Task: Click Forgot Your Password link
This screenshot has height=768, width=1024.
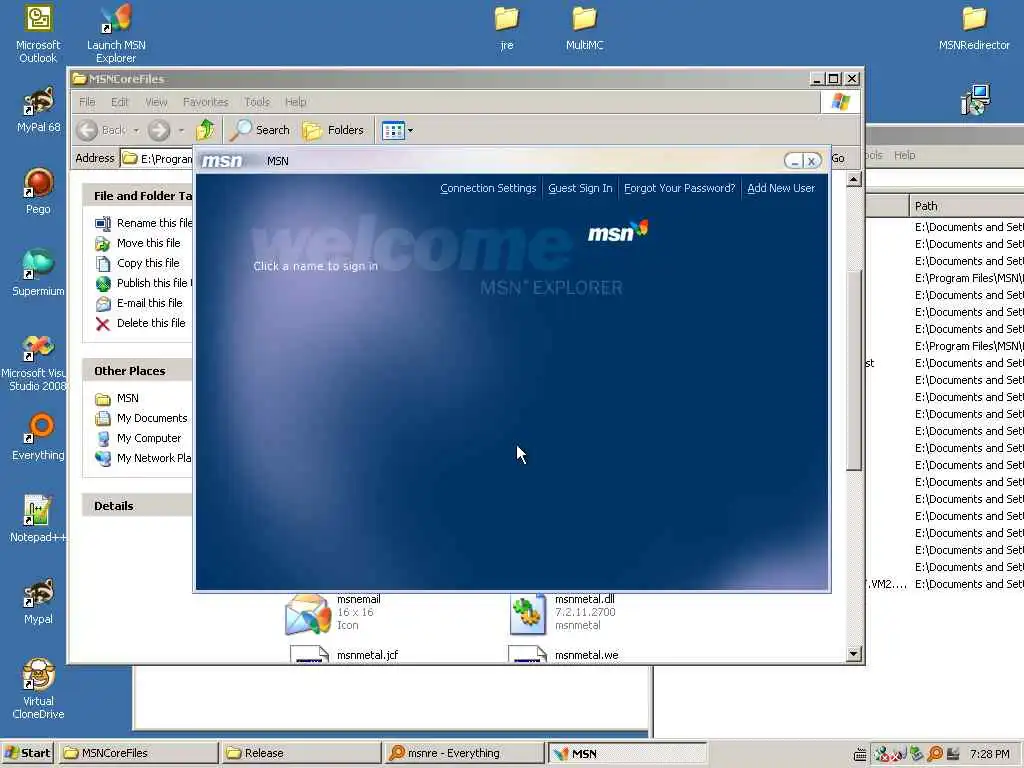Action: [679, 188]
